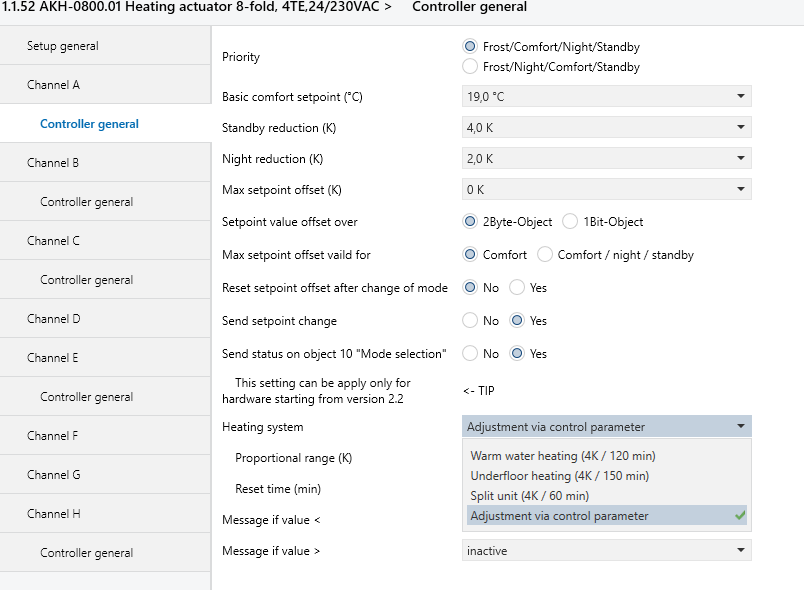Open 'Message if value >' inactive dropdown
Screen dimensions: 804x590
[606, 550]
